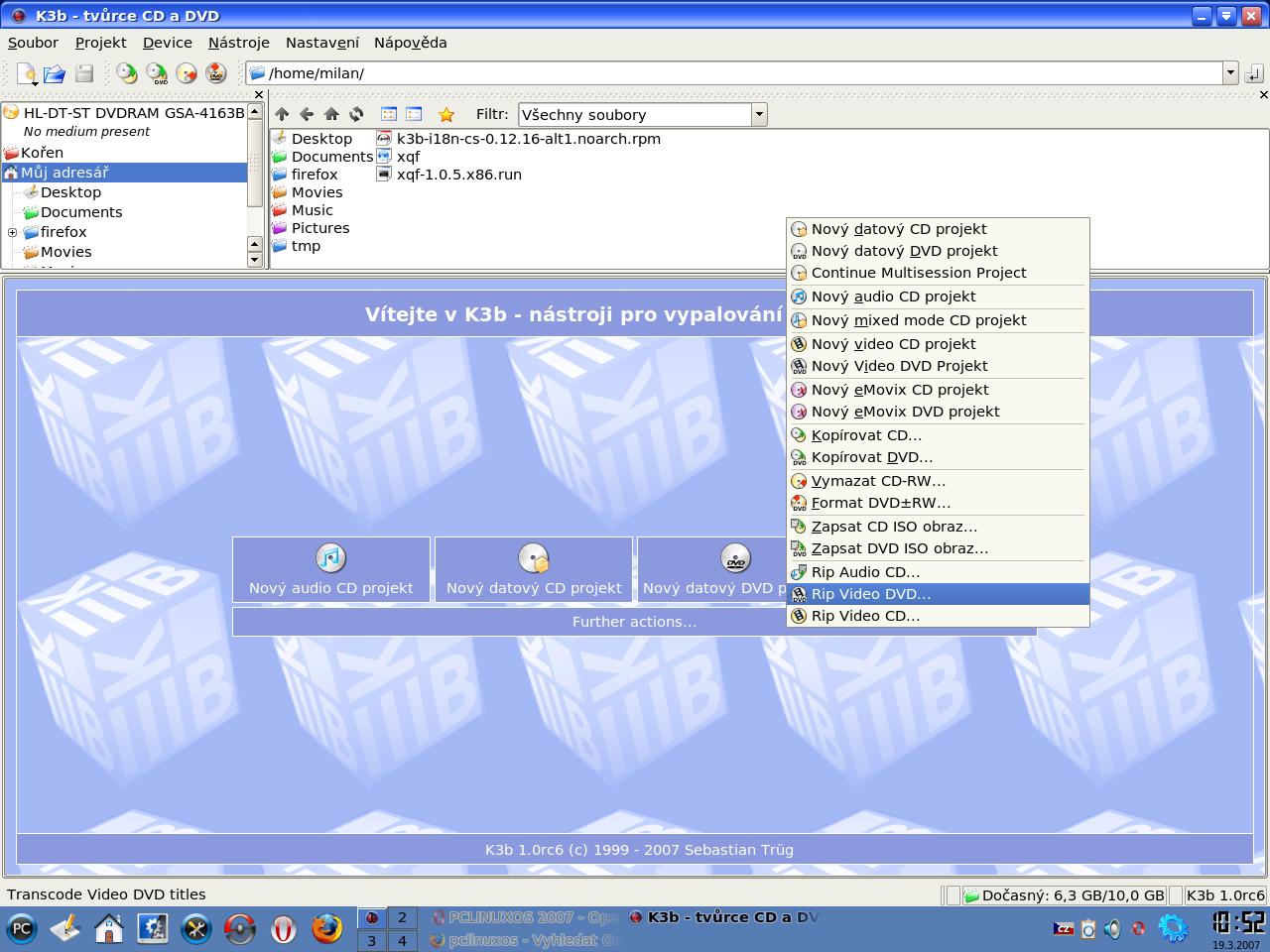Choose Vymazat CD-RW… menu entry
The height and width of the screenshot is (952, 1270).
938,481
